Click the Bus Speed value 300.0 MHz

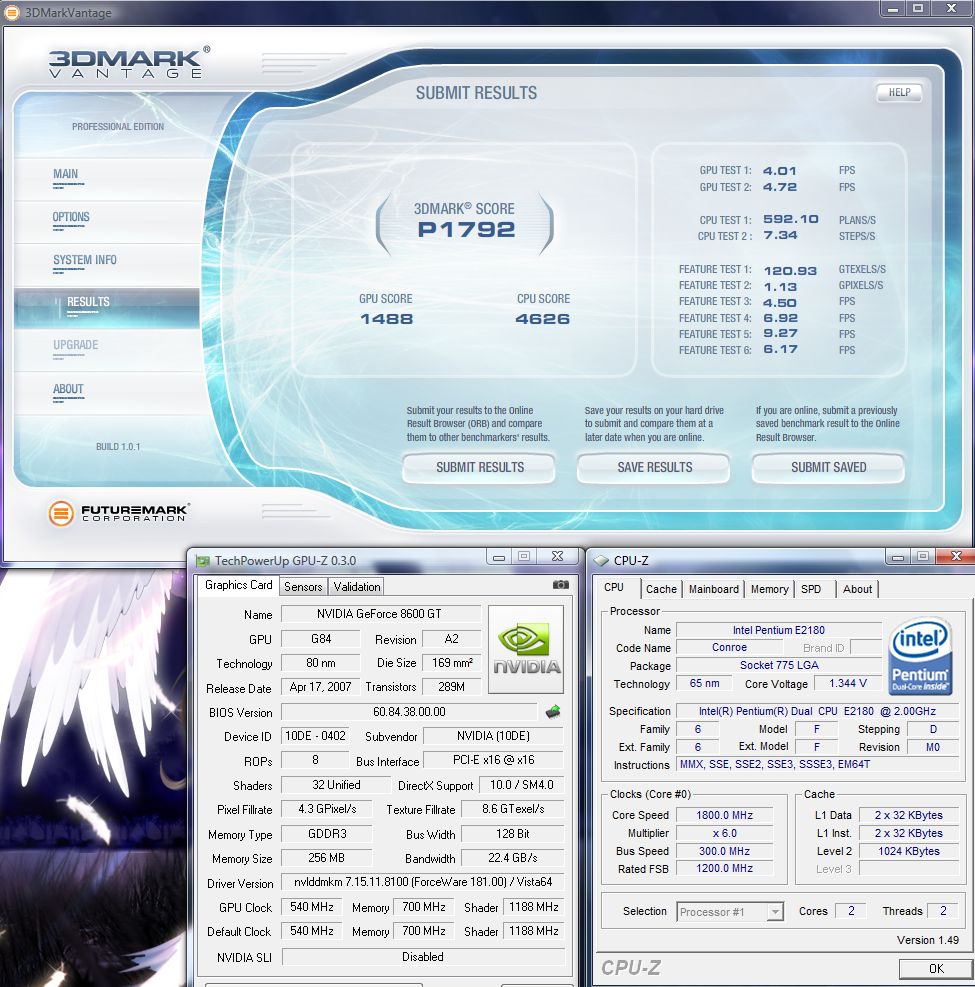724,851
